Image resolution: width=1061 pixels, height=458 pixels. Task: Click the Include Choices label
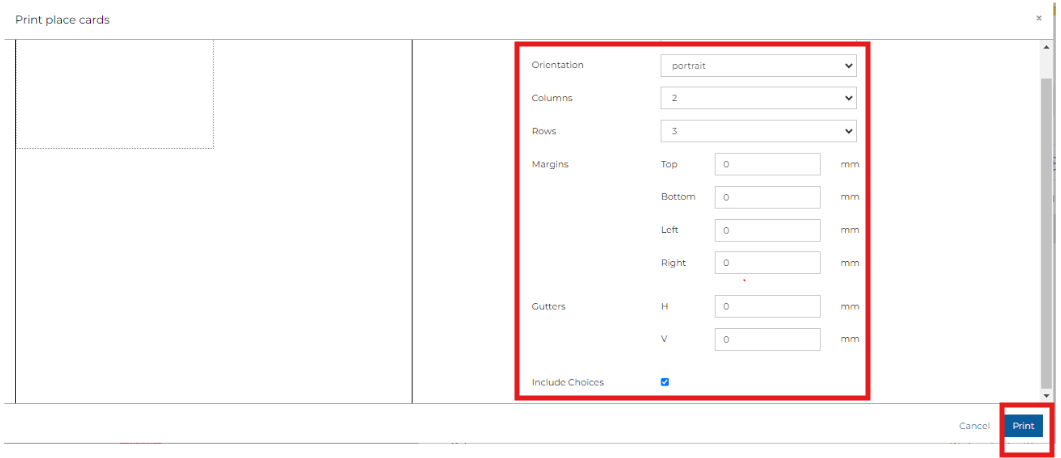(567, 382)
